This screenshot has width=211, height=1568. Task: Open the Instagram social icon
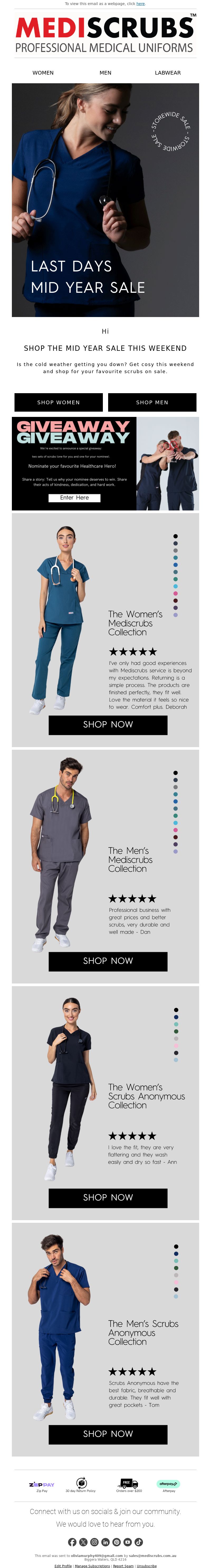(94, 1542)
